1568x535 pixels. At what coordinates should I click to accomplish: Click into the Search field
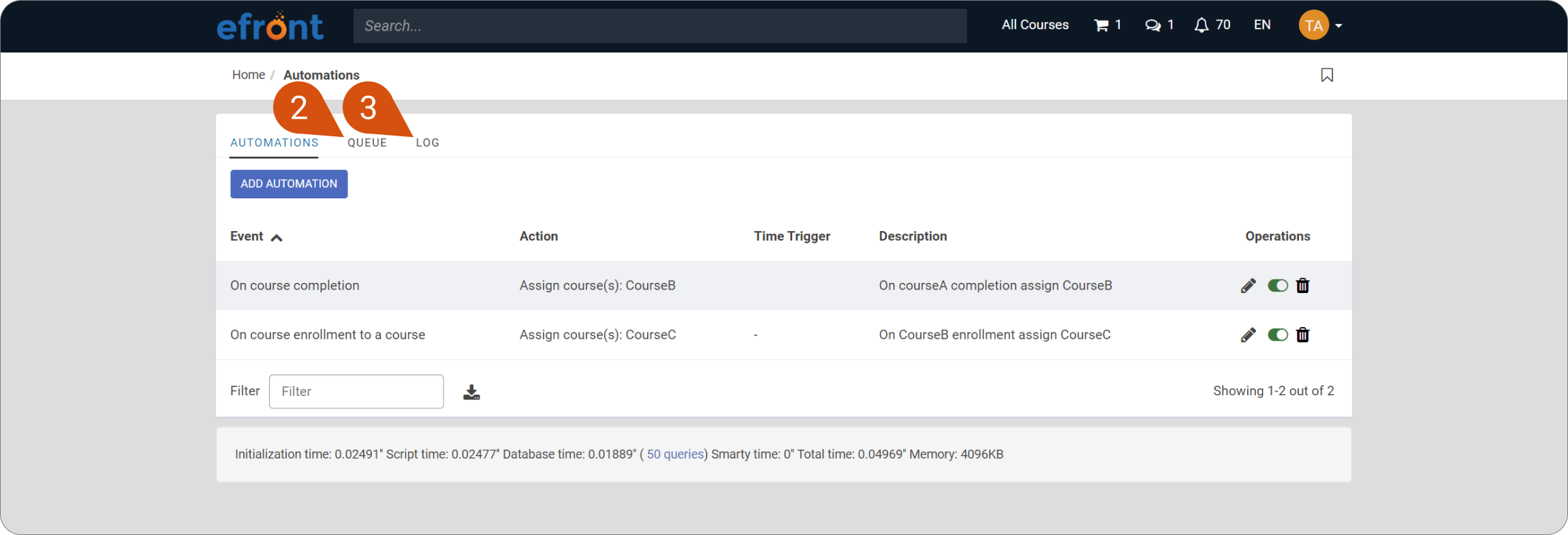point(659,26)
